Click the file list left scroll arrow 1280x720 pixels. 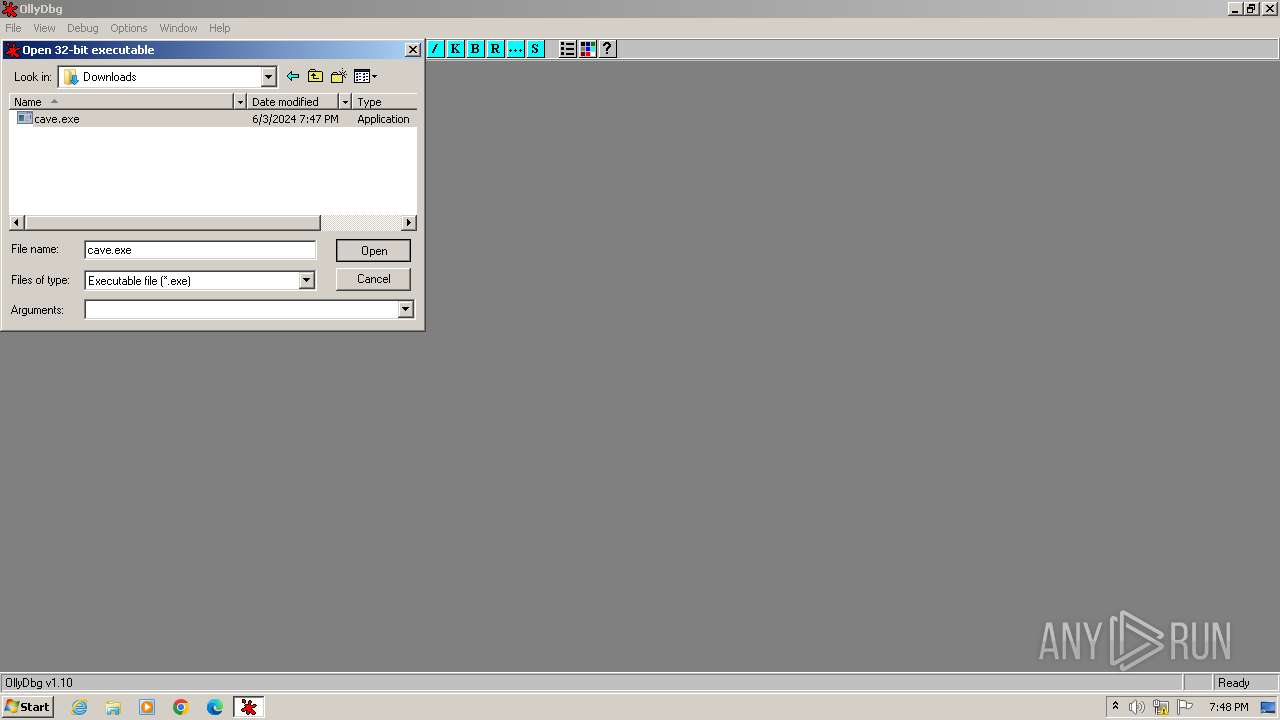(17, 223)
